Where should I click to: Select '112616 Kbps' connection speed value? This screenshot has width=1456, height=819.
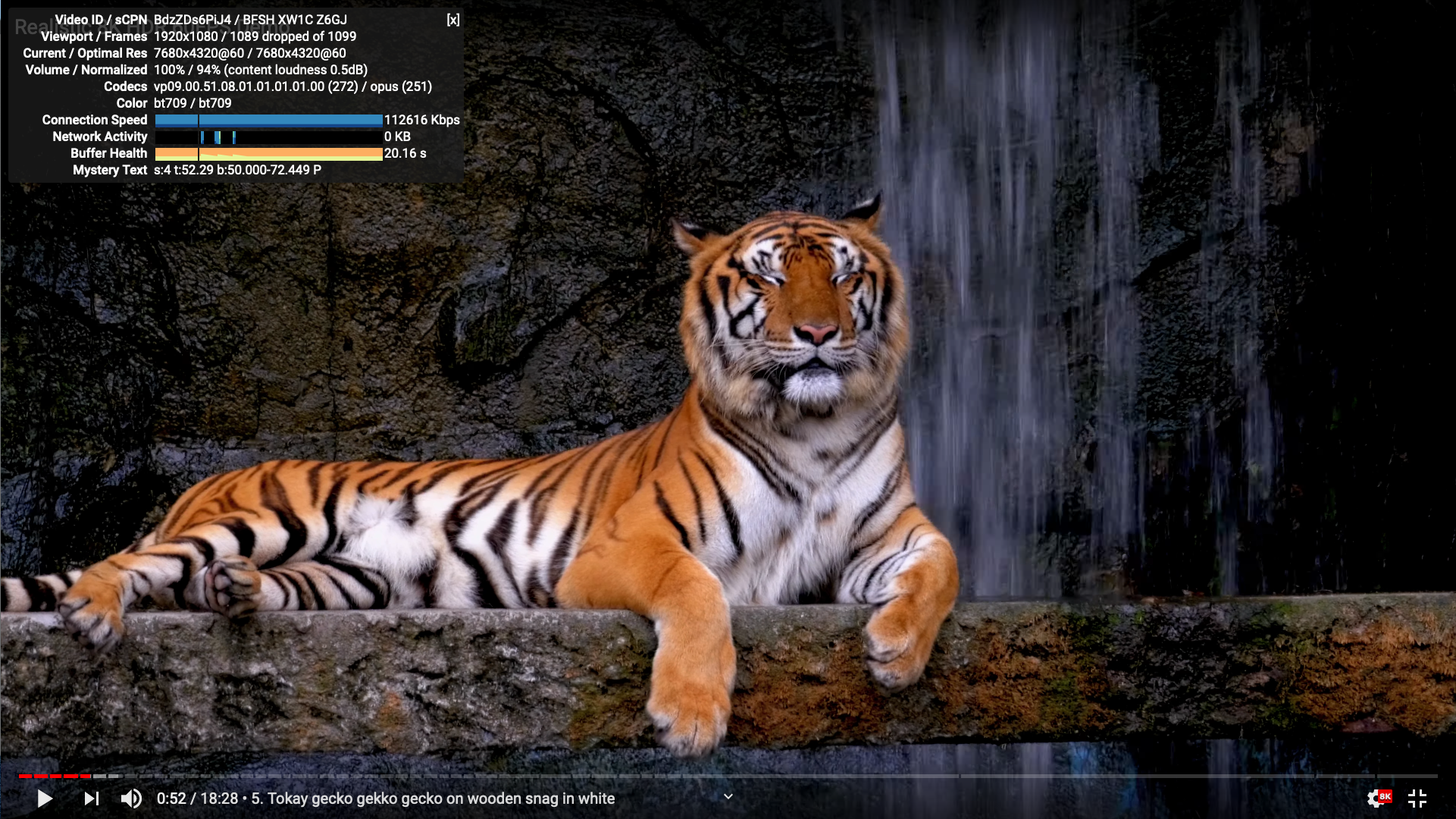pos(422,120)
